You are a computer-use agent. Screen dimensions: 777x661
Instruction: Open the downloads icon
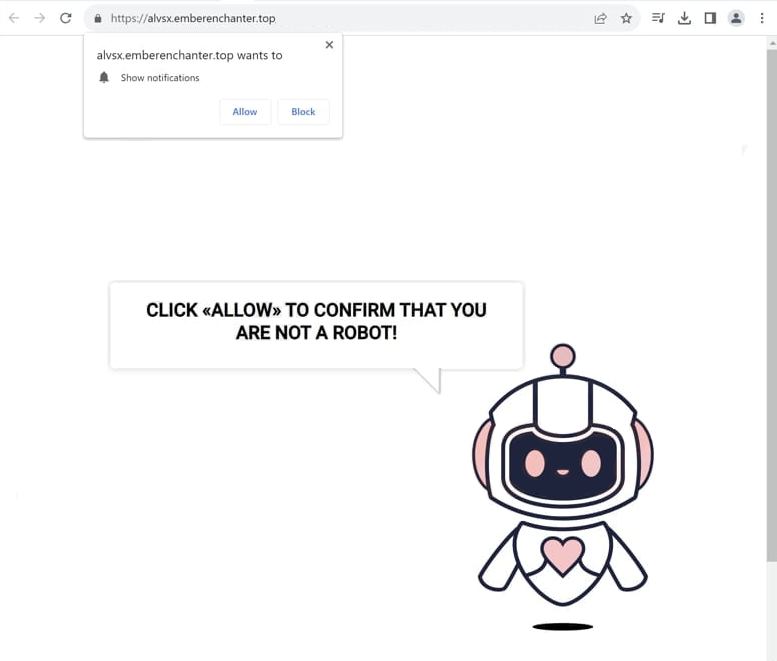(x=684, y=18)
